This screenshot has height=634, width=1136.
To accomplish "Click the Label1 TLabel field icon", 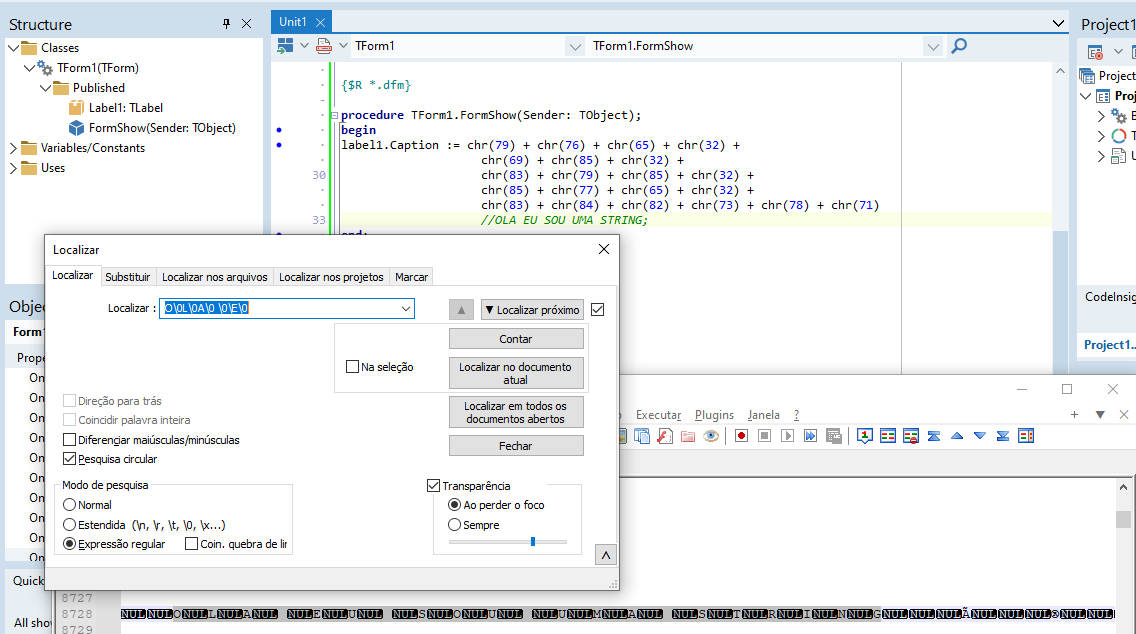I will coord(76,107).
